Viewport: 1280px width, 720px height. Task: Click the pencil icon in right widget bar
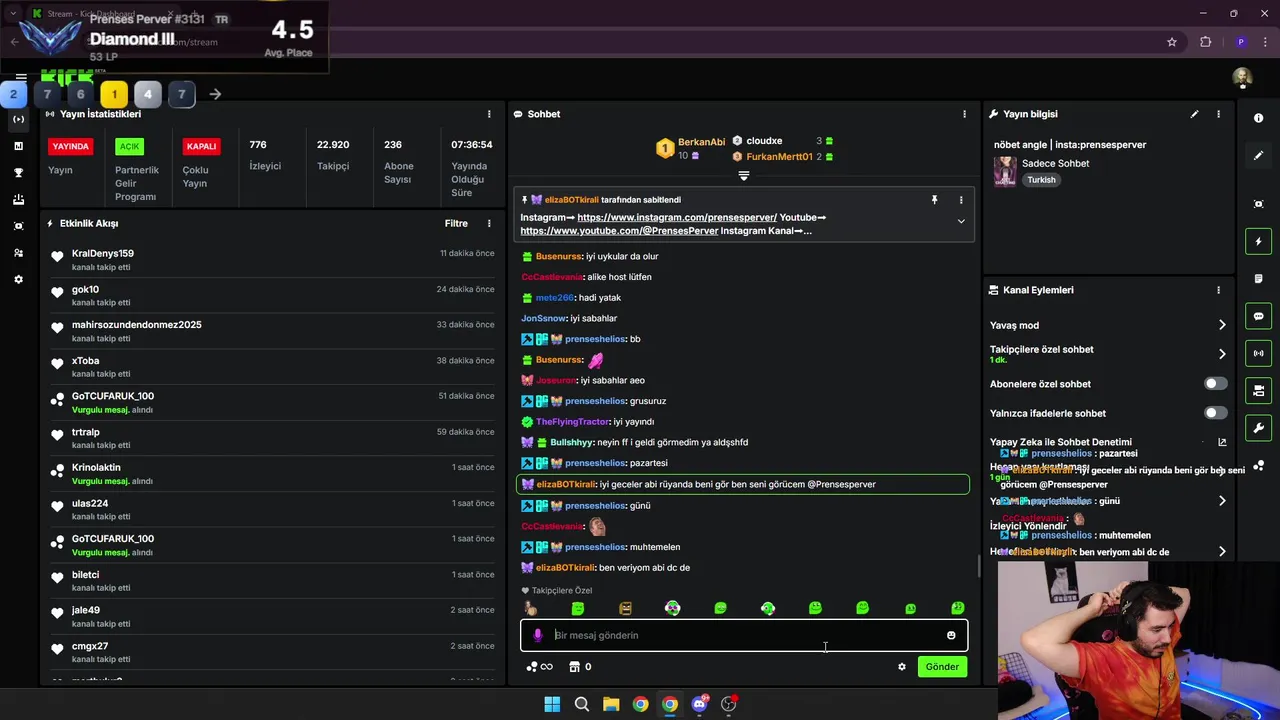[1258, 156]
